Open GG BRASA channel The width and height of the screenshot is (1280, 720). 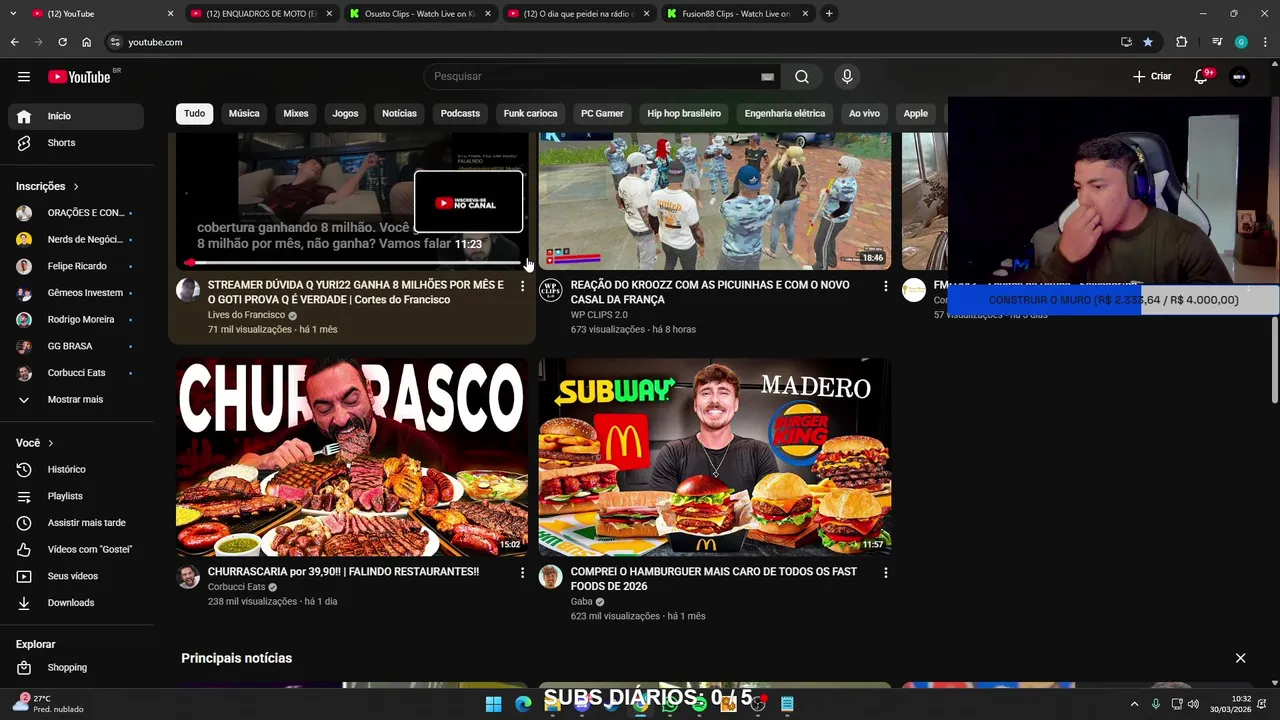click(x=76, y=346)
